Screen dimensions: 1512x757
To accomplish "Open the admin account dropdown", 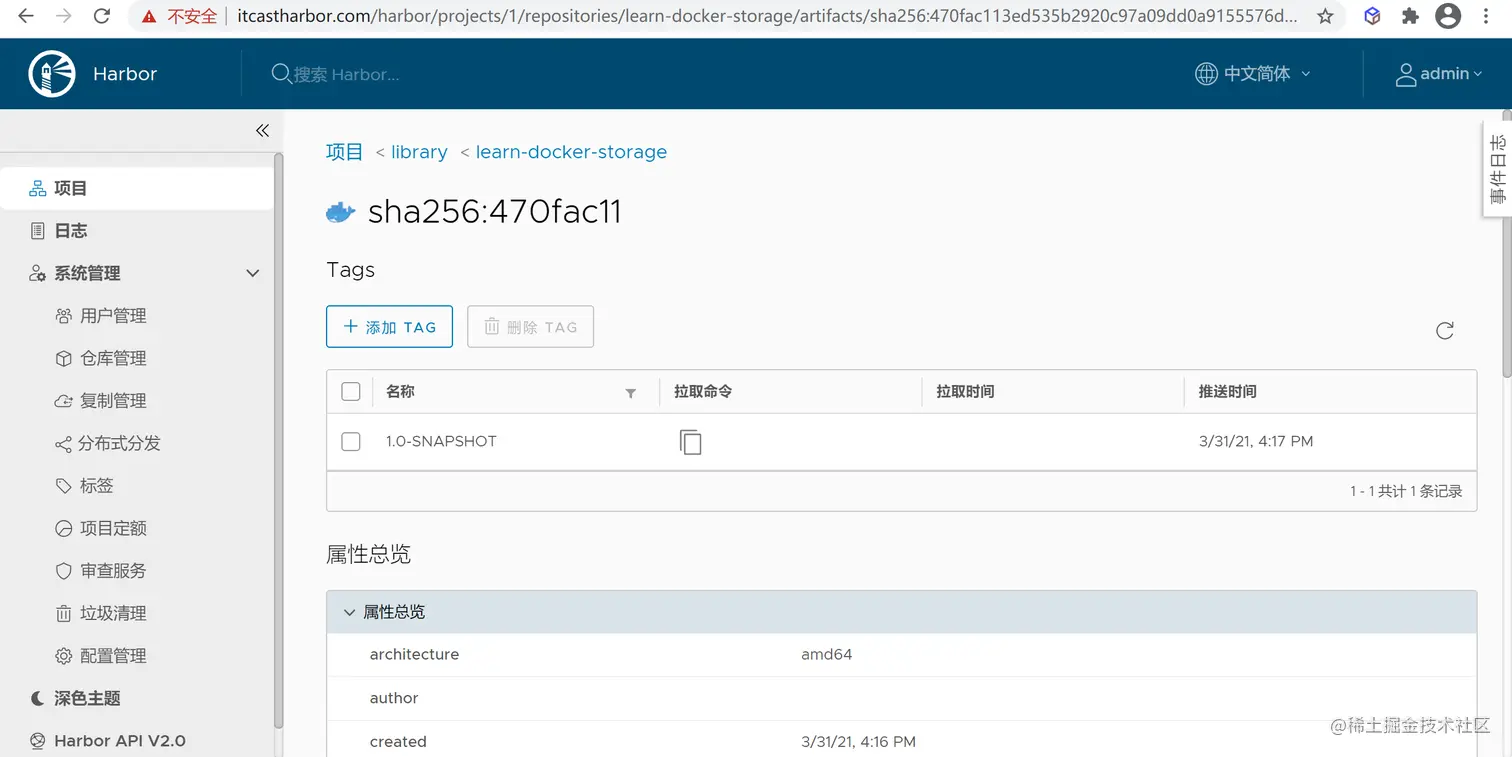I will pyautogui.click(x=1440, y=73).
